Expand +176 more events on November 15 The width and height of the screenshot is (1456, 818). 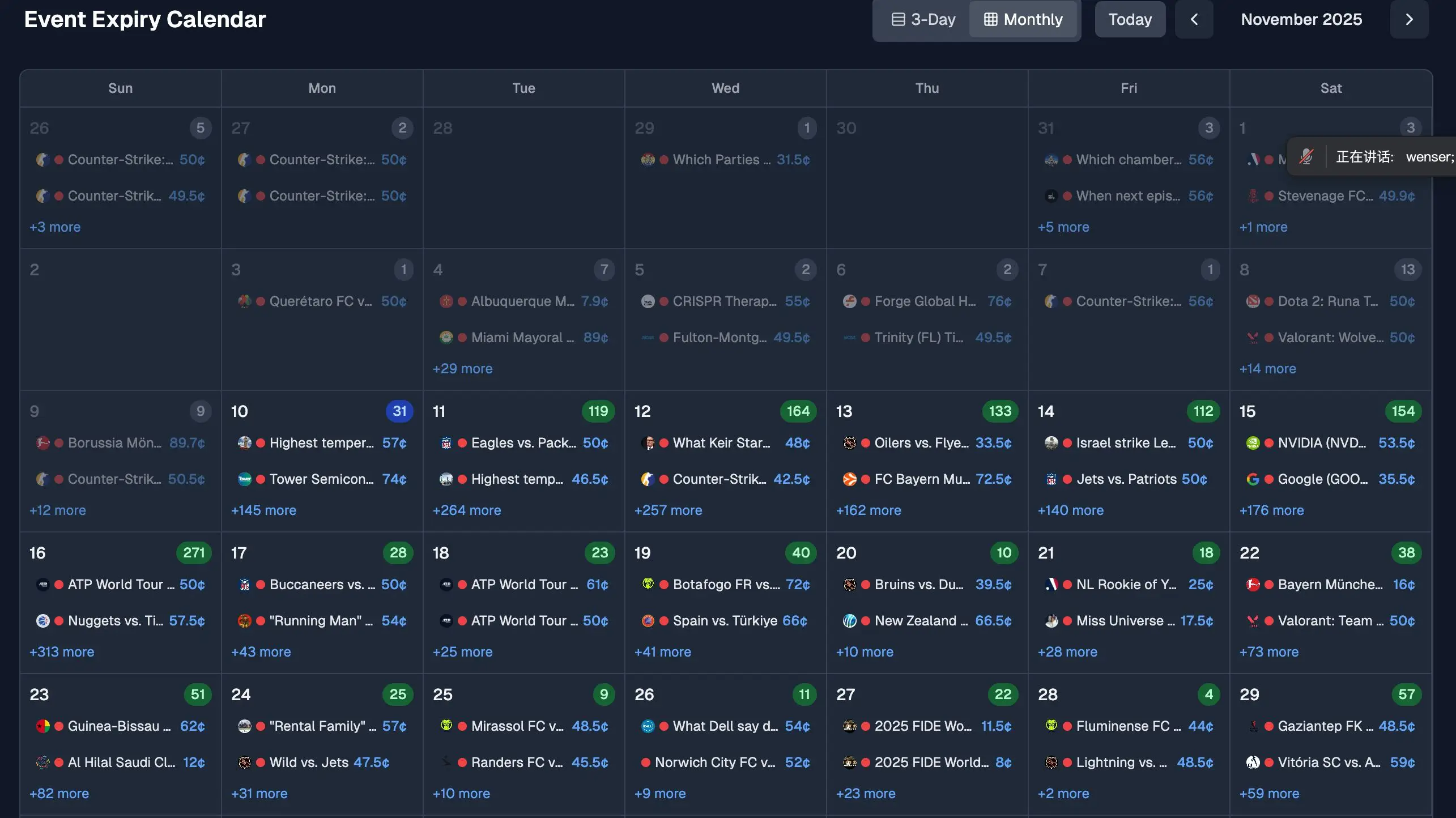click(x=1271, y=510)
